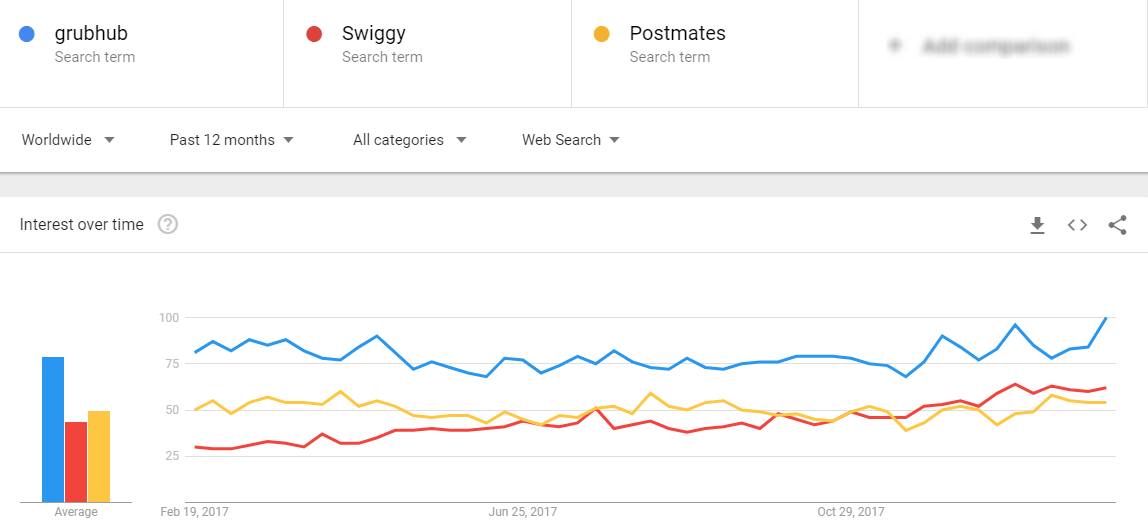Open the Web Search type dropdown
The height and width of the screenshot is (532, 1148).
570,140
